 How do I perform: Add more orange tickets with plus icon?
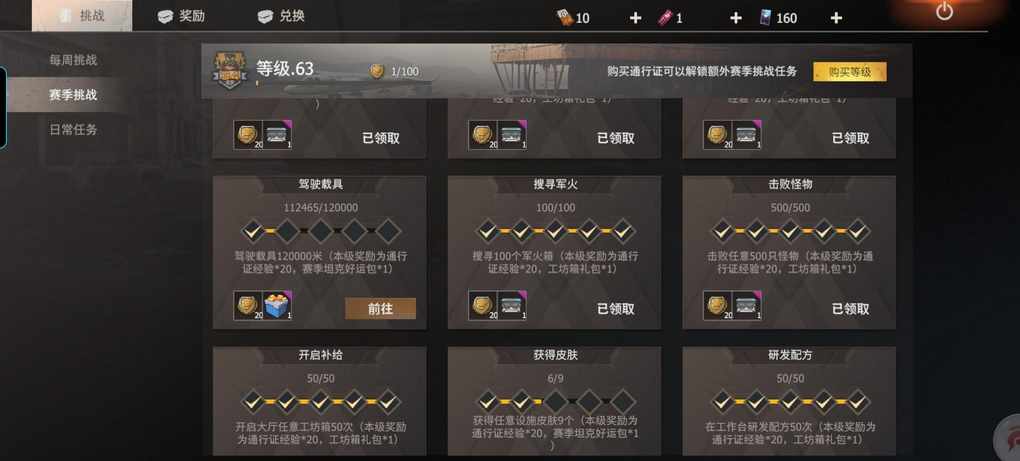coord(636,18)
